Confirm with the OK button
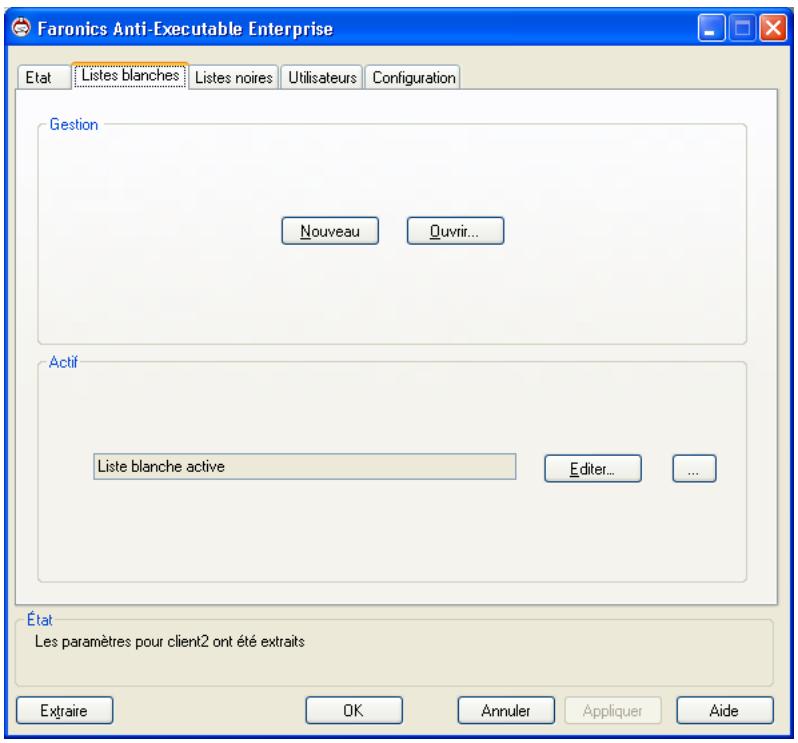This screenshot has width=798, height=743. click(354, 710)
